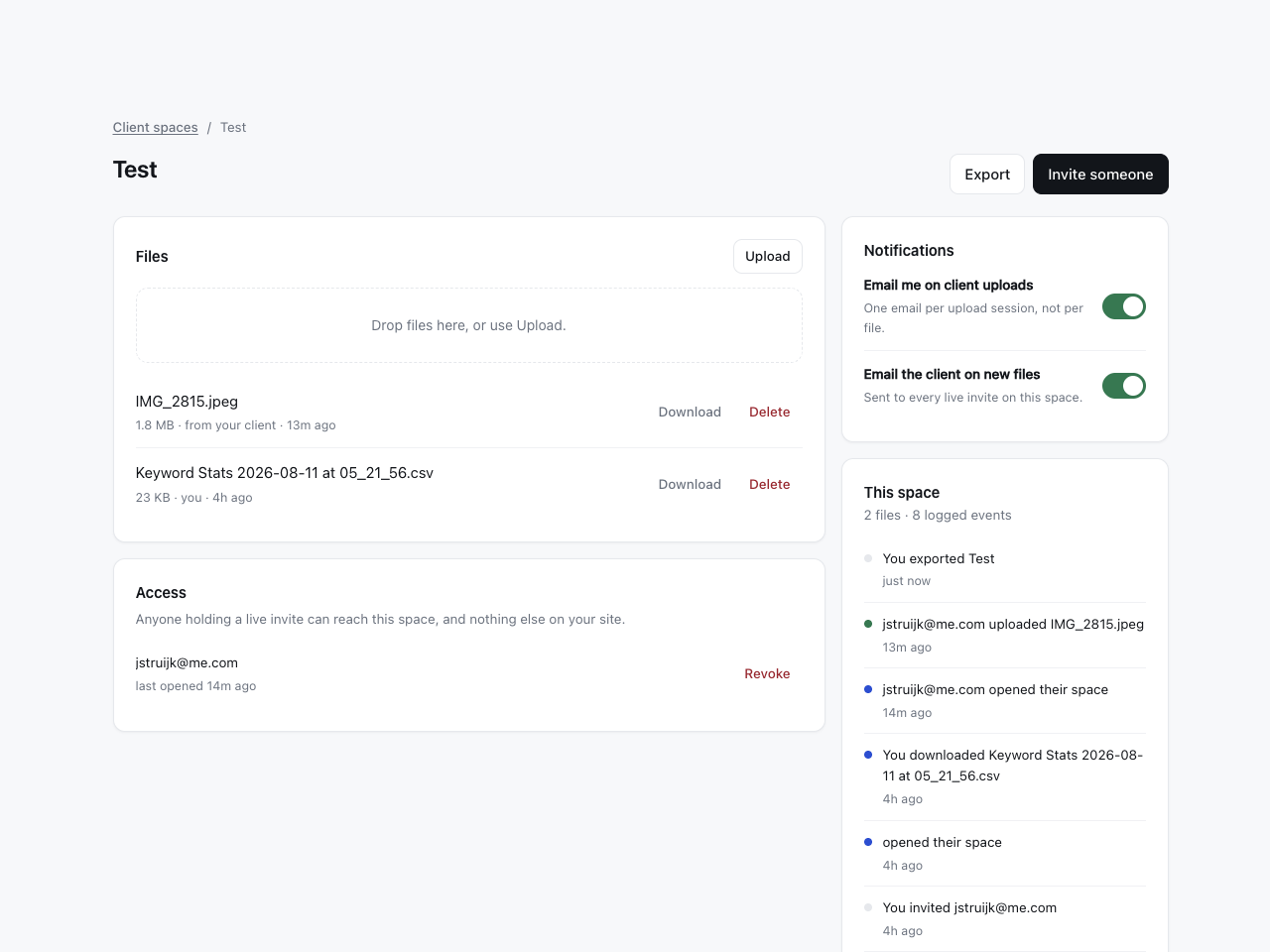Click the Export button
The width and height of the screenshot is (1270, 952).
[x=987, y=175]
